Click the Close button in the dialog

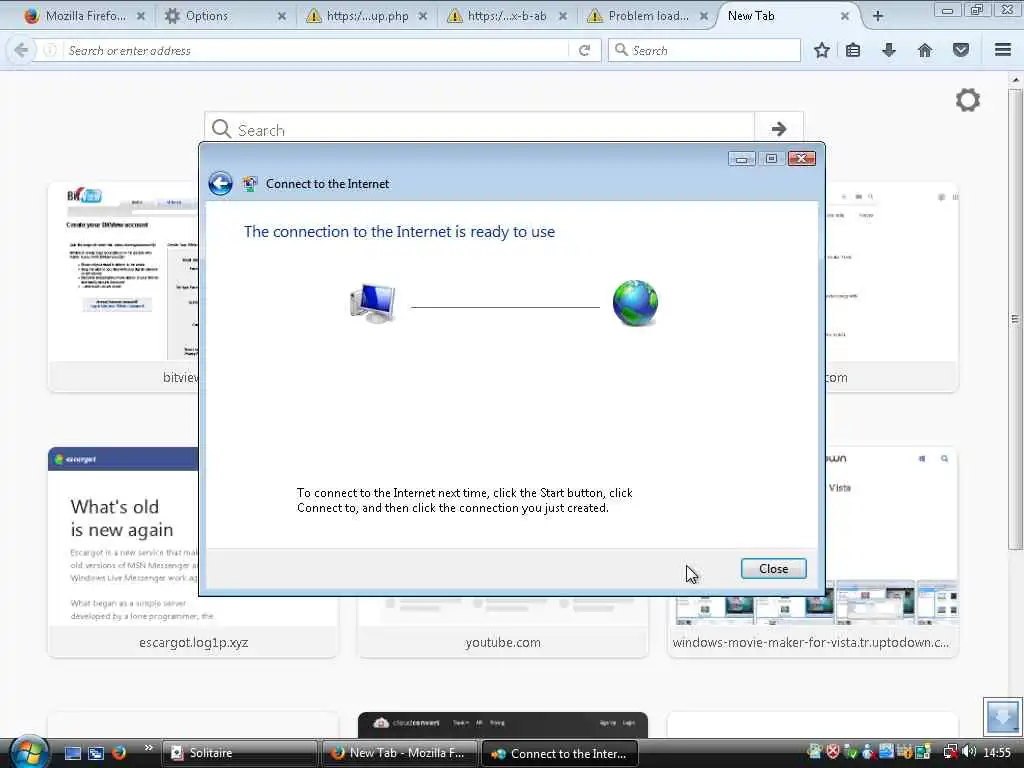coord(773,569)
